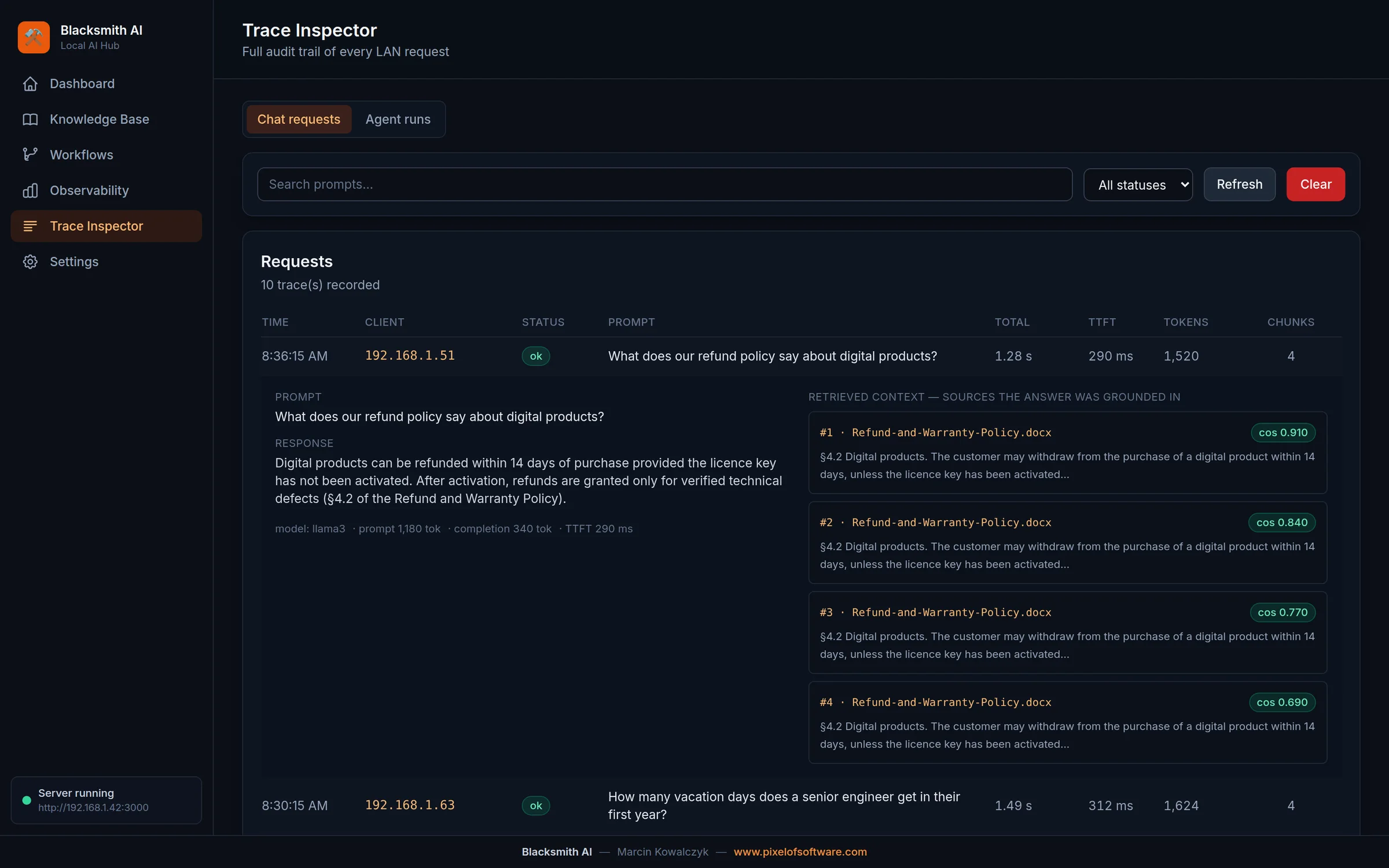Screen dimensions: 1389x868
Task: Click the Blacksmith AI anvil logo
Action: tap(34, 37)
